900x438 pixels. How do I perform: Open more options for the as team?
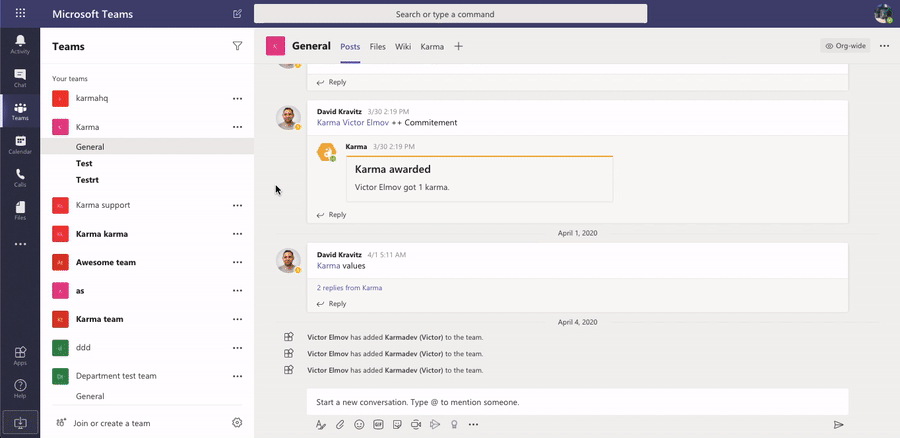coord(237,290)
